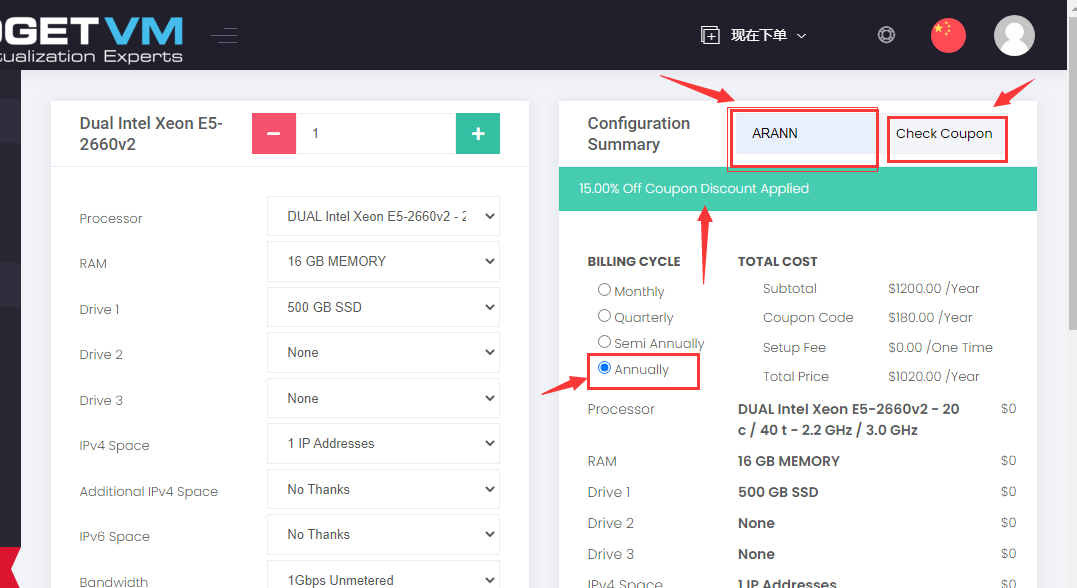The image size is (1077, 588).
Task: Click the GETVM logo
Action: (91, 39)
